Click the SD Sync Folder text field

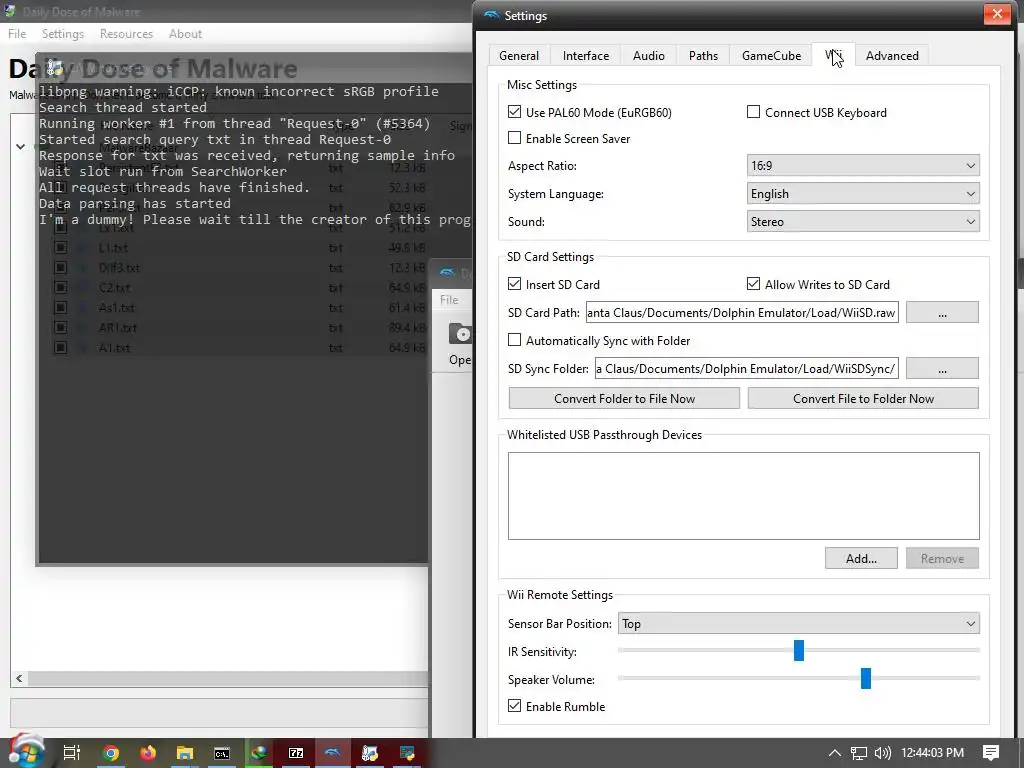pos(746,368)
